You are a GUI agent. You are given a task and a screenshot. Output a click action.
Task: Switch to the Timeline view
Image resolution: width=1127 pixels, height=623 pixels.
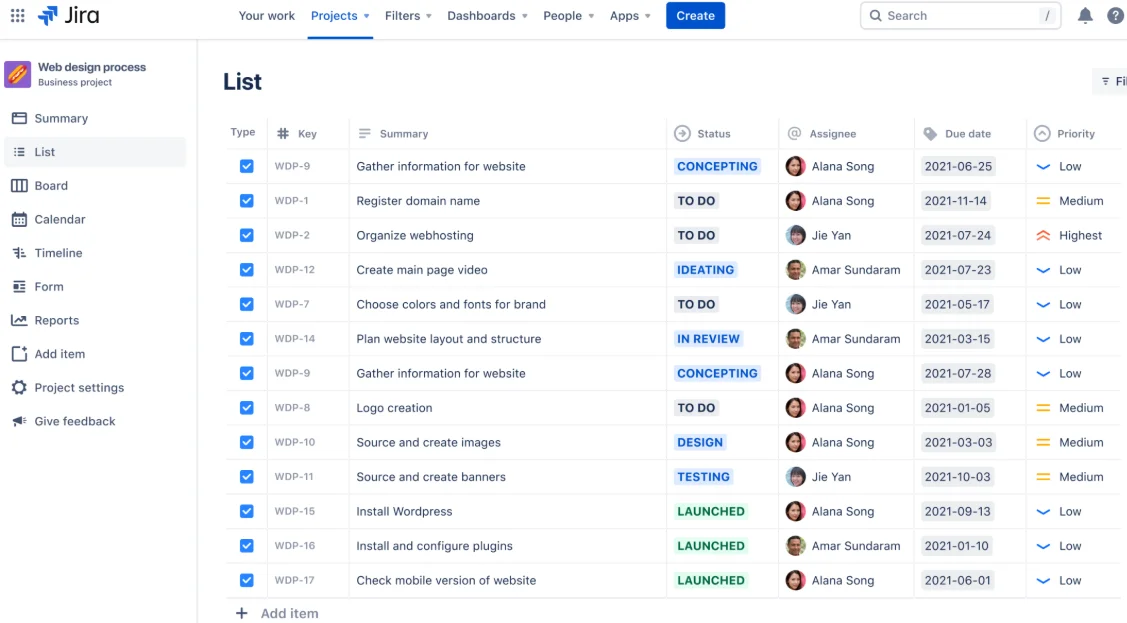(x=56, y=252)
